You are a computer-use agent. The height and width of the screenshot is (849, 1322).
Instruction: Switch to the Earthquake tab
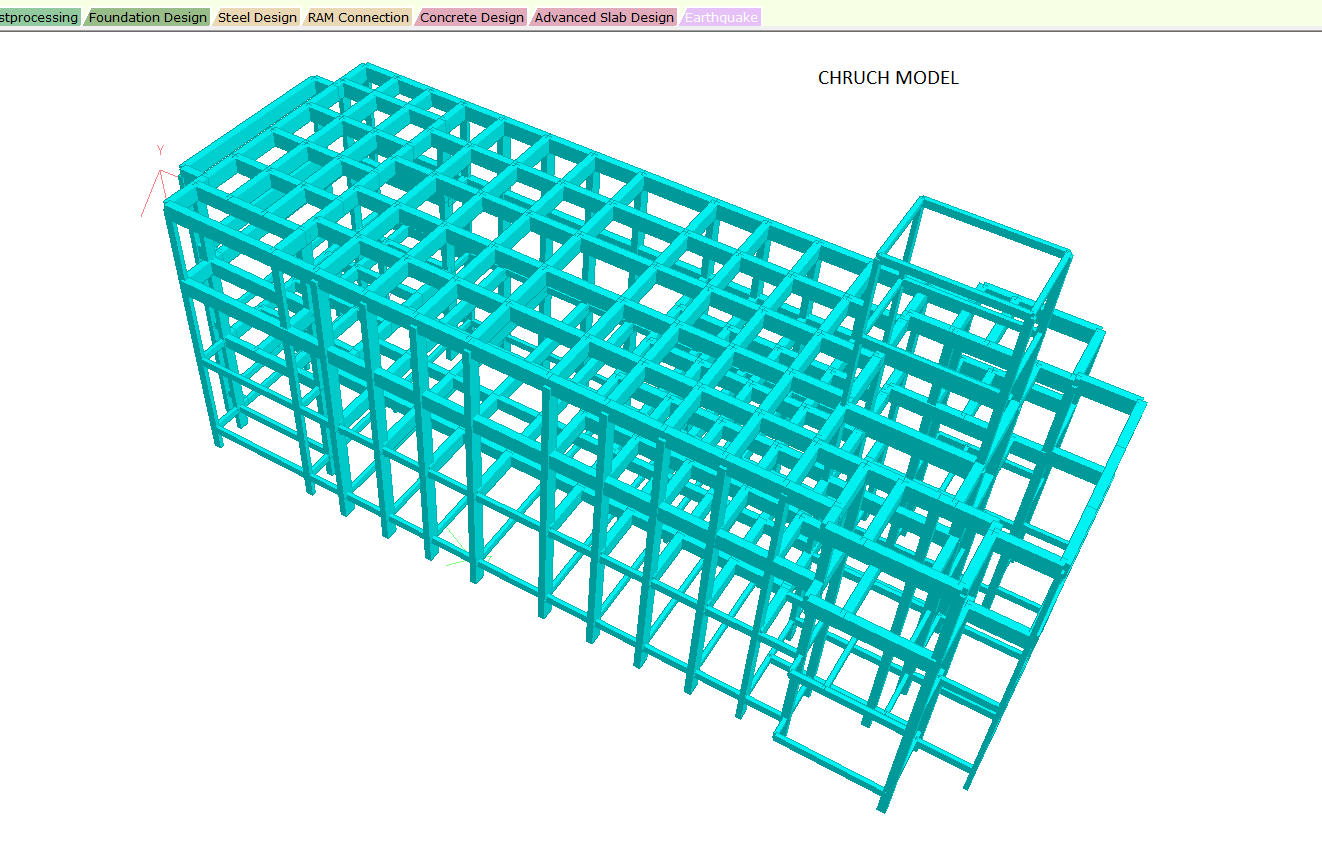721,17
